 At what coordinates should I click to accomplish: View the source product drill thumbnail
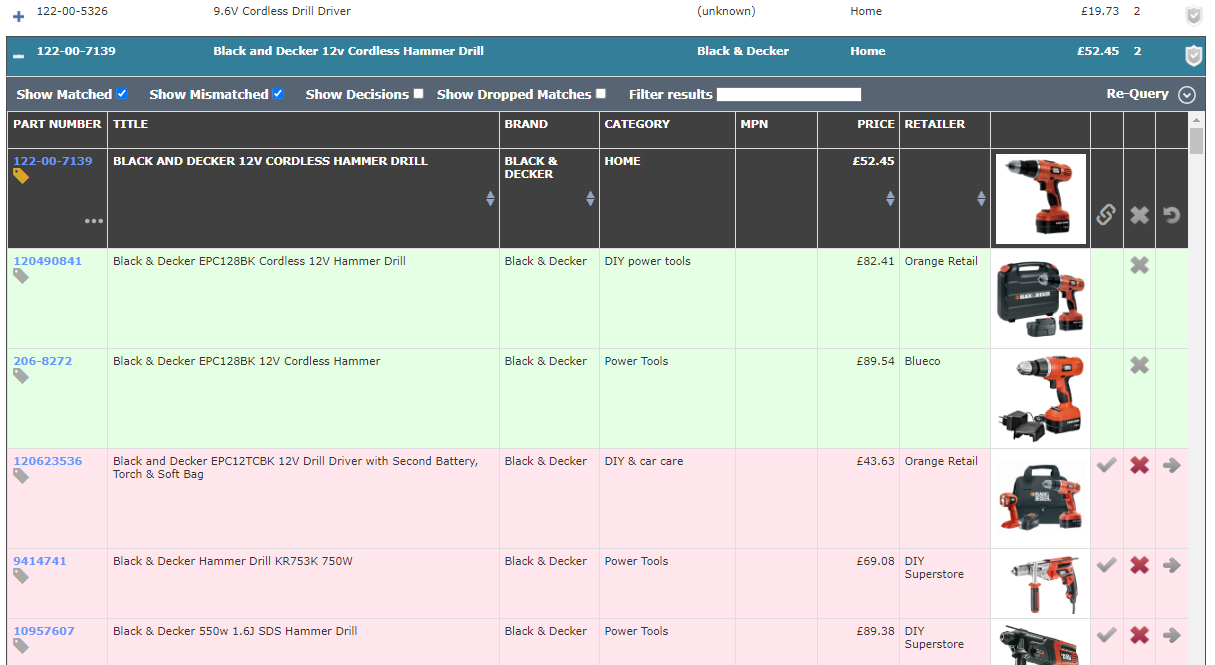click(1040, 198)
